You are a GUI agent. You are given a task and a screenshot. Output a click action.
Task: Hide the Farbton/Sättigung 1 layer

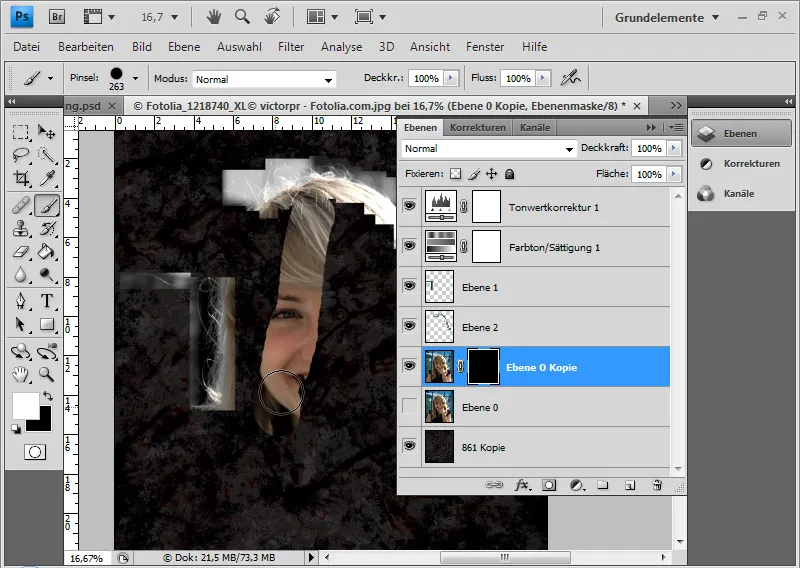pos(409,246)
